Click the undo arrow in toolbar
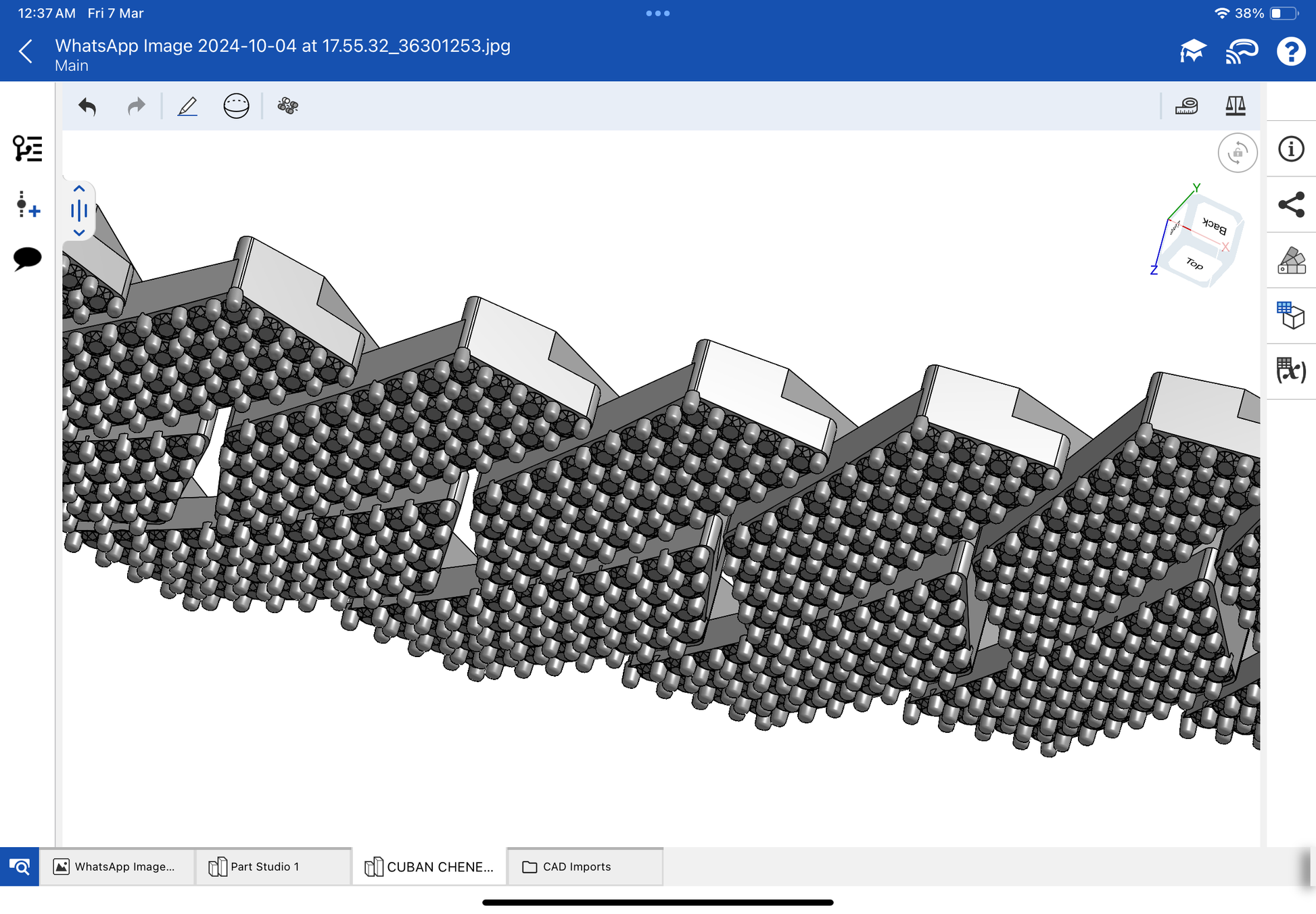The width and height of the screenshot is (1316, 914). (88, 106)
